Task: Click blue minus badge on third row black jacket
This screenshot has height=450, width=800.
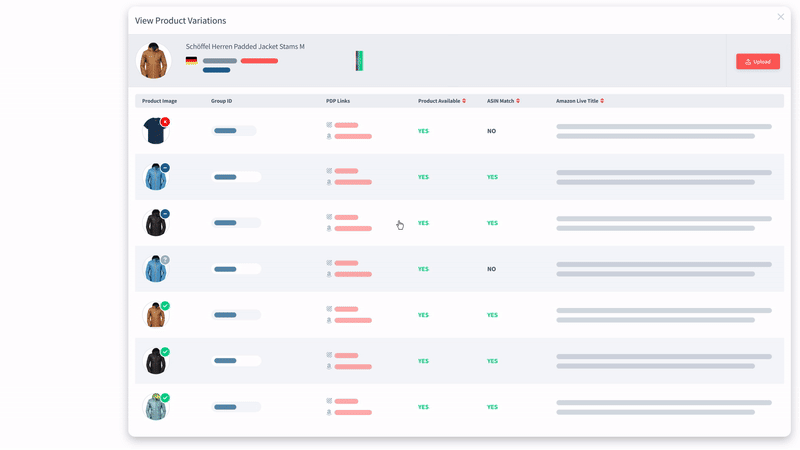Action: coord(165,214)
